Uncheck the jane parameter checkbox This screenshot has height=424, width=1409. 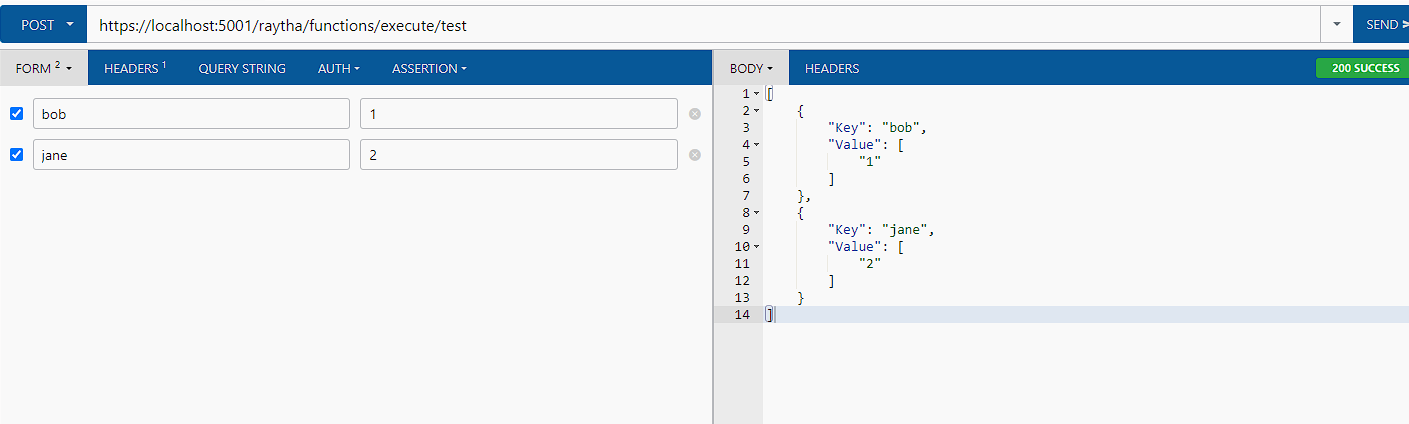[16, 155]
